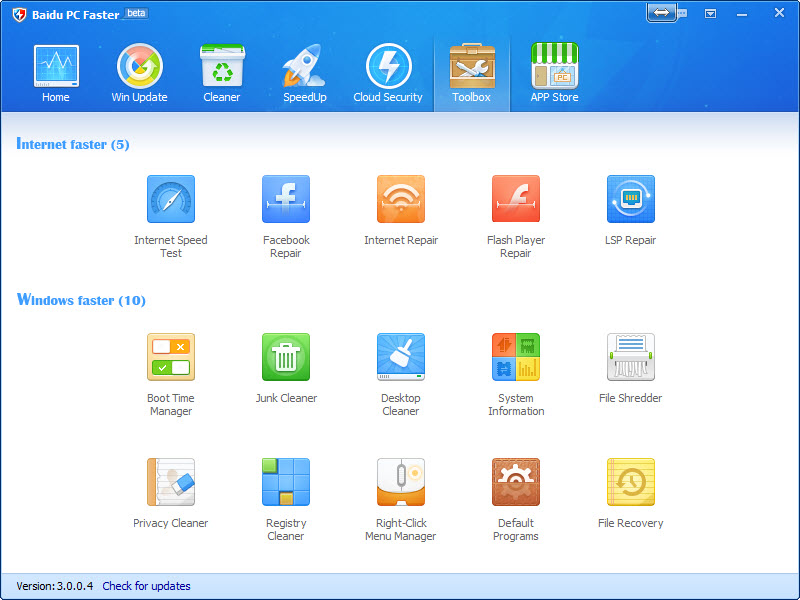
Task: Go to the Win Update tab
Action: pos(139,73)
